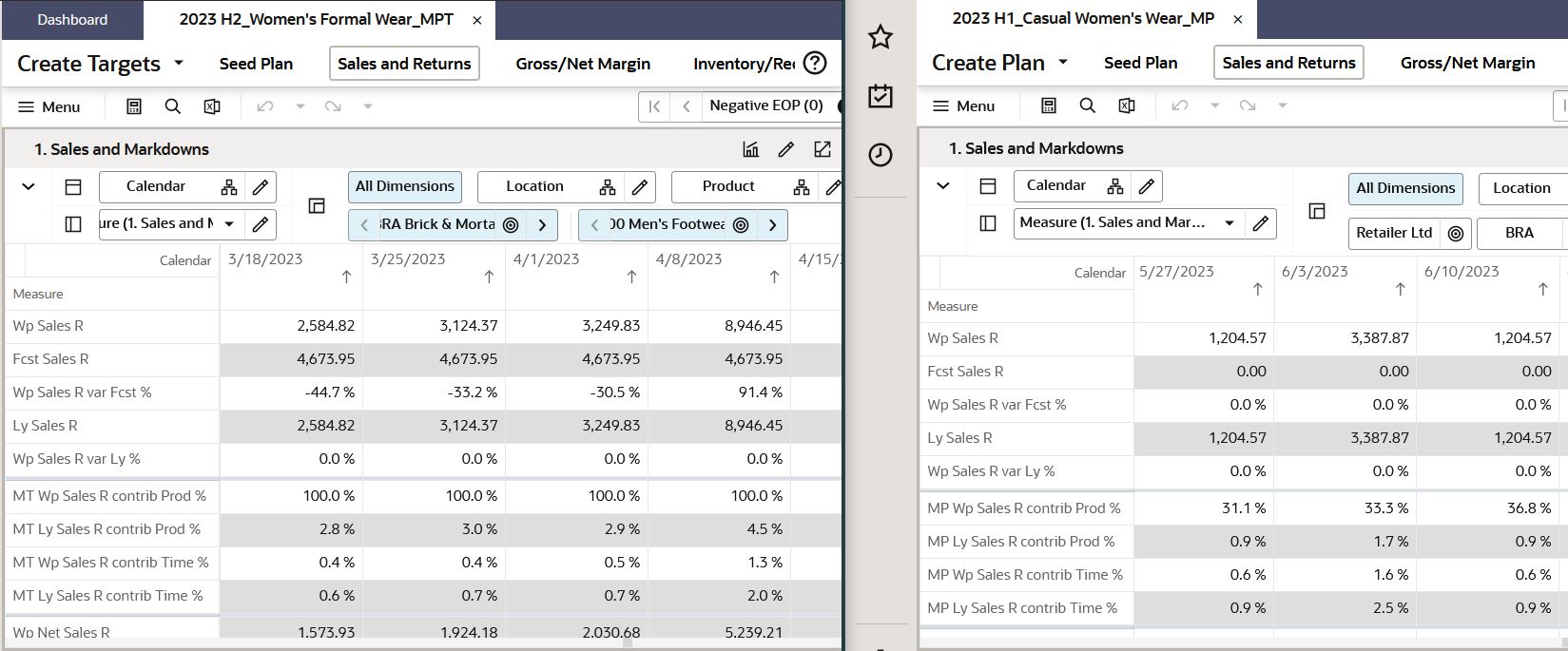Screen dimensions: 1568x651
Task: Open the Create Targets dropdown arrow
Action: 179,64
